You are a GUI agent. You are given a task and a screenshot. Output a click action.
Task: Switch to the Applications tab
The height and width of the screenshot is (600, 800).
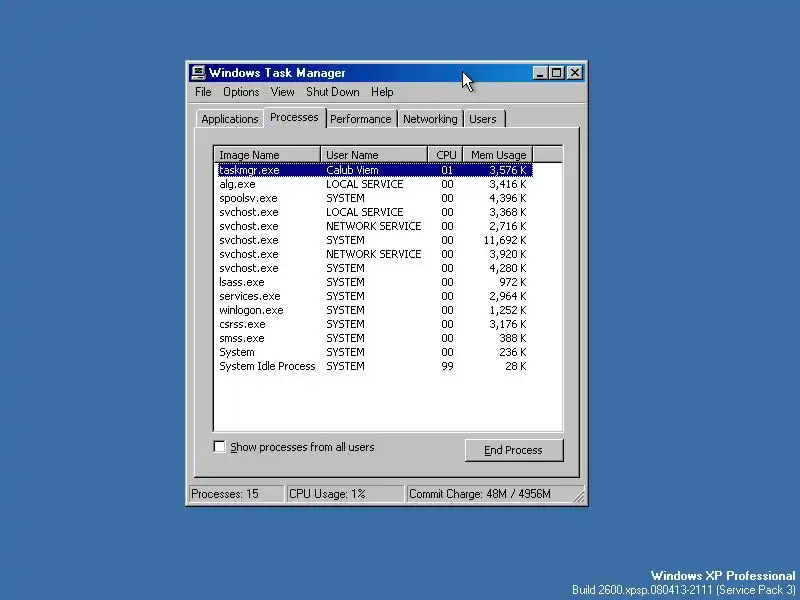pyautogui.click(x=230, y=119)
